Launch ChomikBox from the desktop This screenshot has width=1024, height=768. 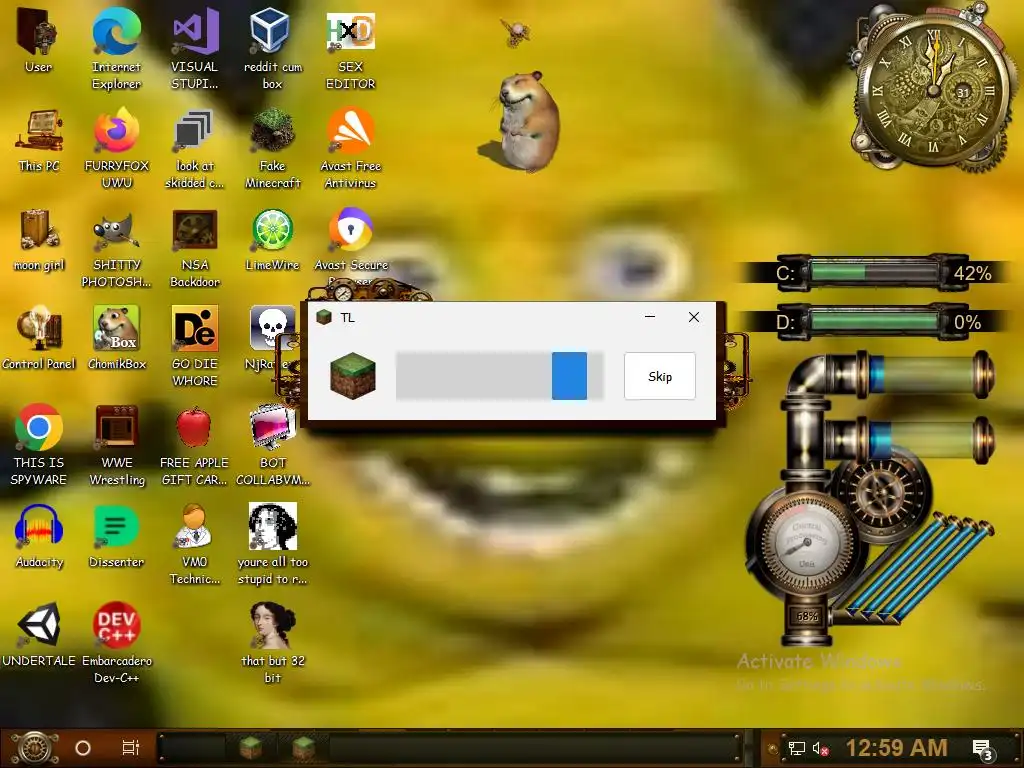coord(116,338)
